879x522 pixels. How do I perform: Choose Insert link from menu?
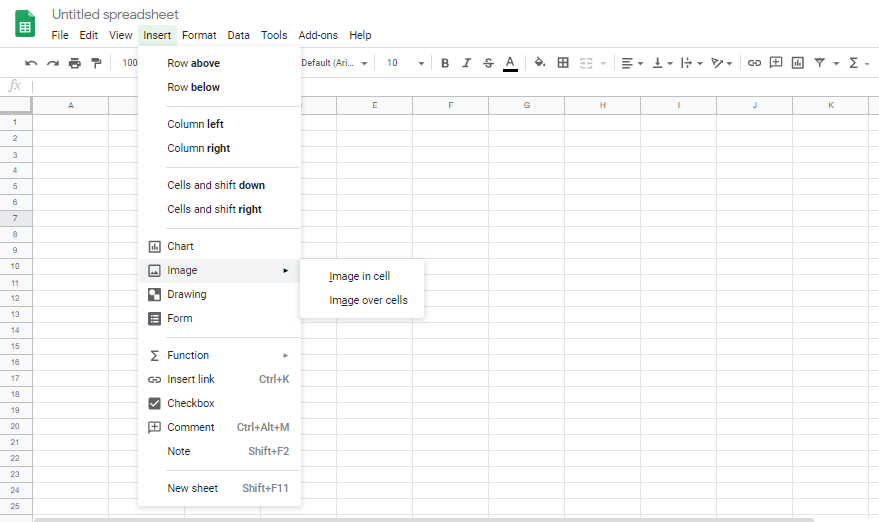click(219, 380)
